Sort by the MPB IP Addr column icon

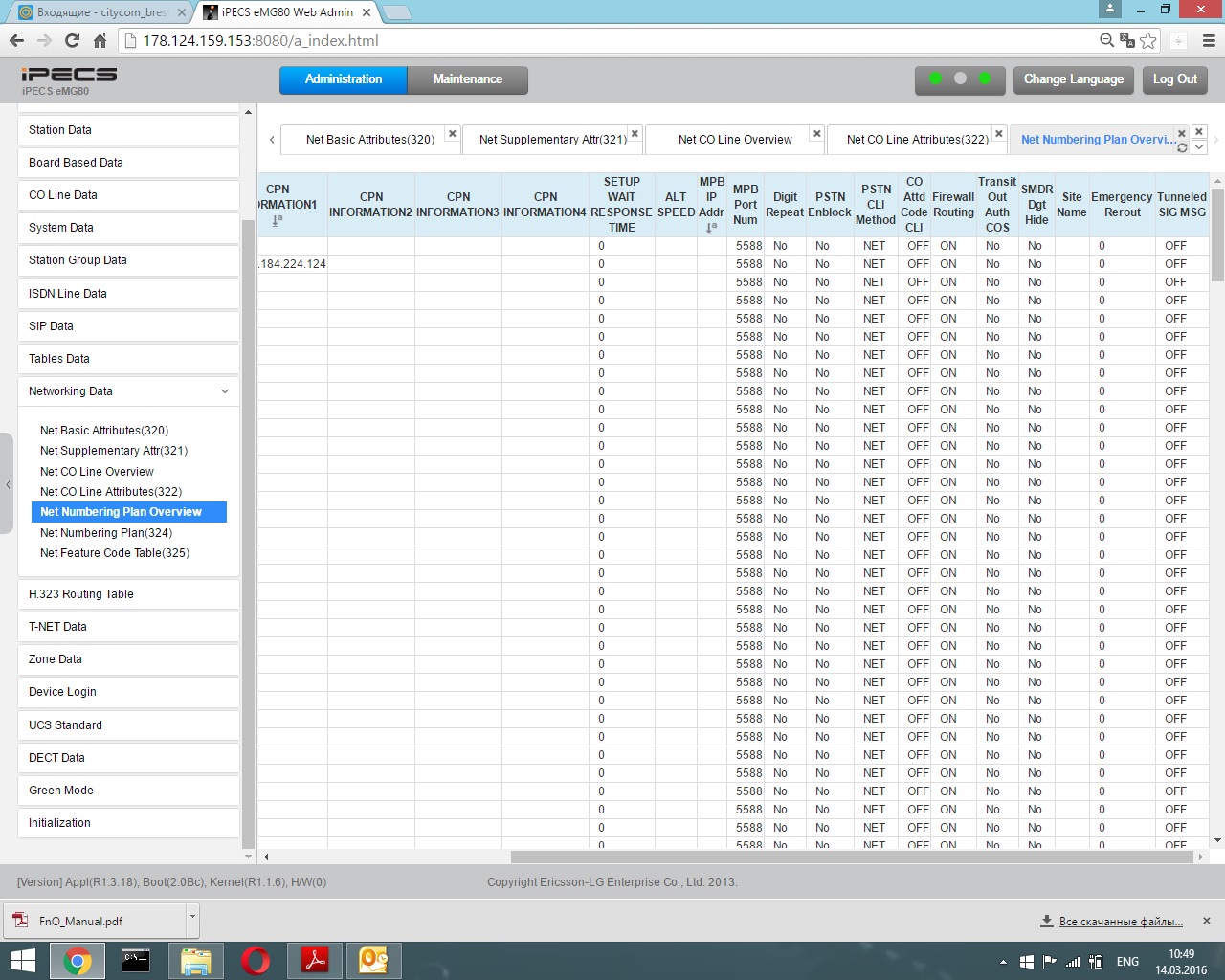pyautogui.click(x=710, y=228)
